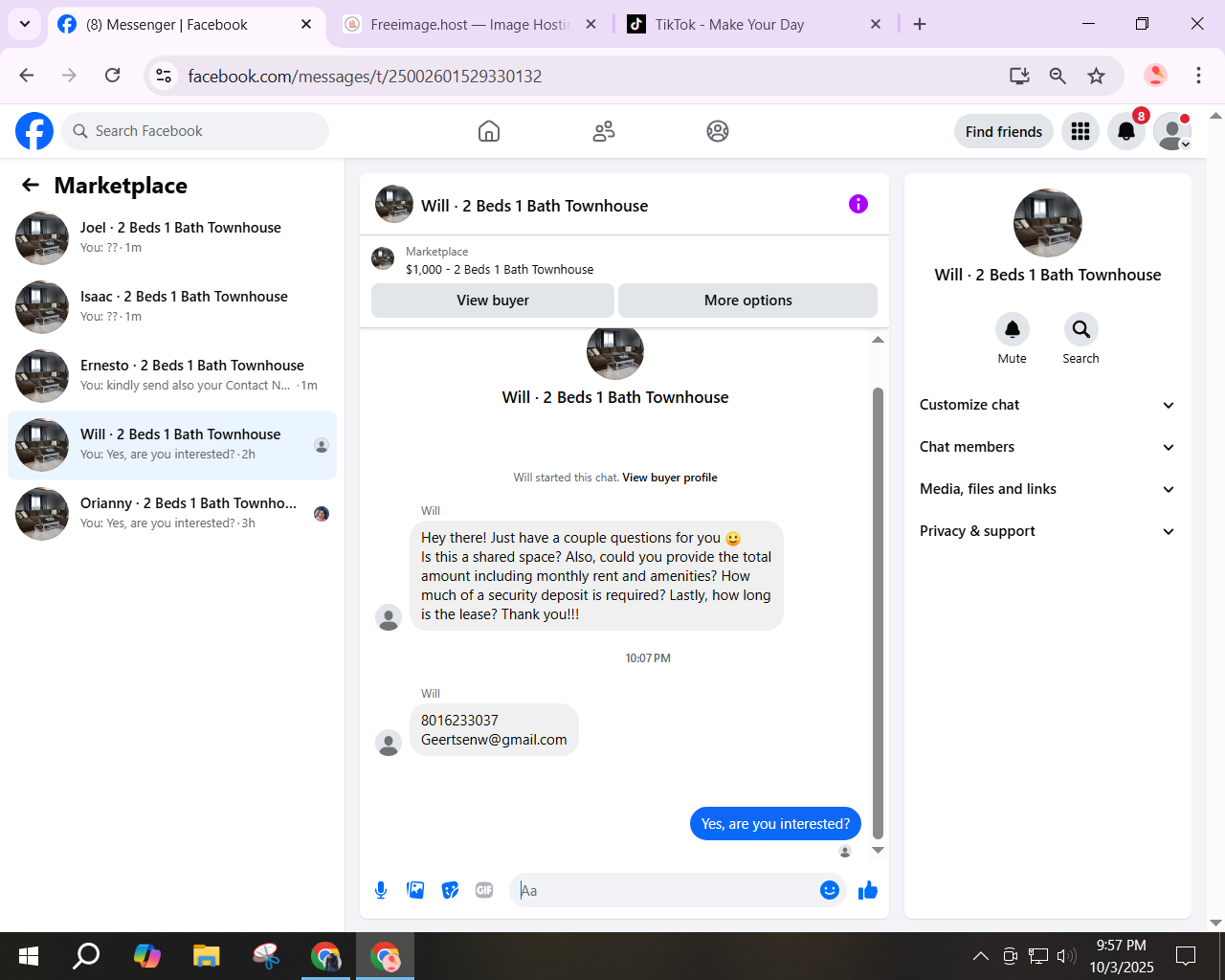
Task: Open the taskbar clock showing 9:57 PM
Action: click(x=1122, y=956)
